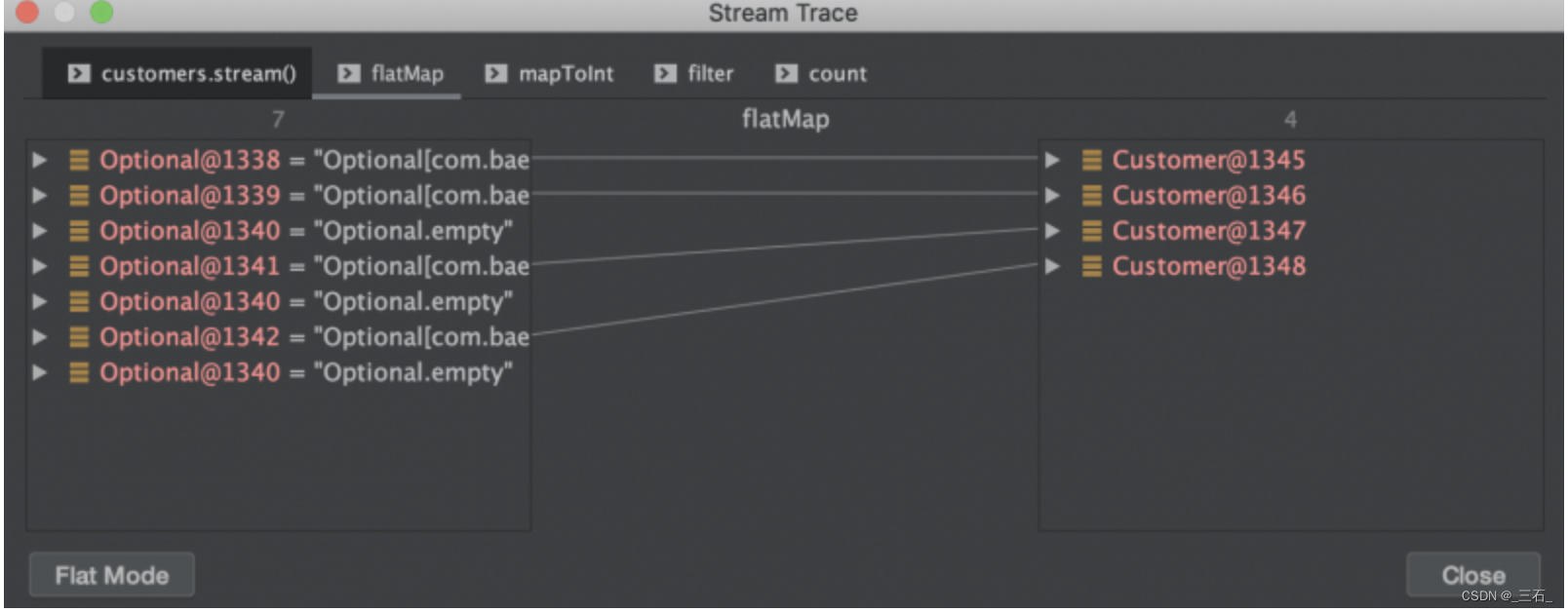Click the object icon beside Customer@1348
This screenshot has width=1568, height=612.
1092,266
